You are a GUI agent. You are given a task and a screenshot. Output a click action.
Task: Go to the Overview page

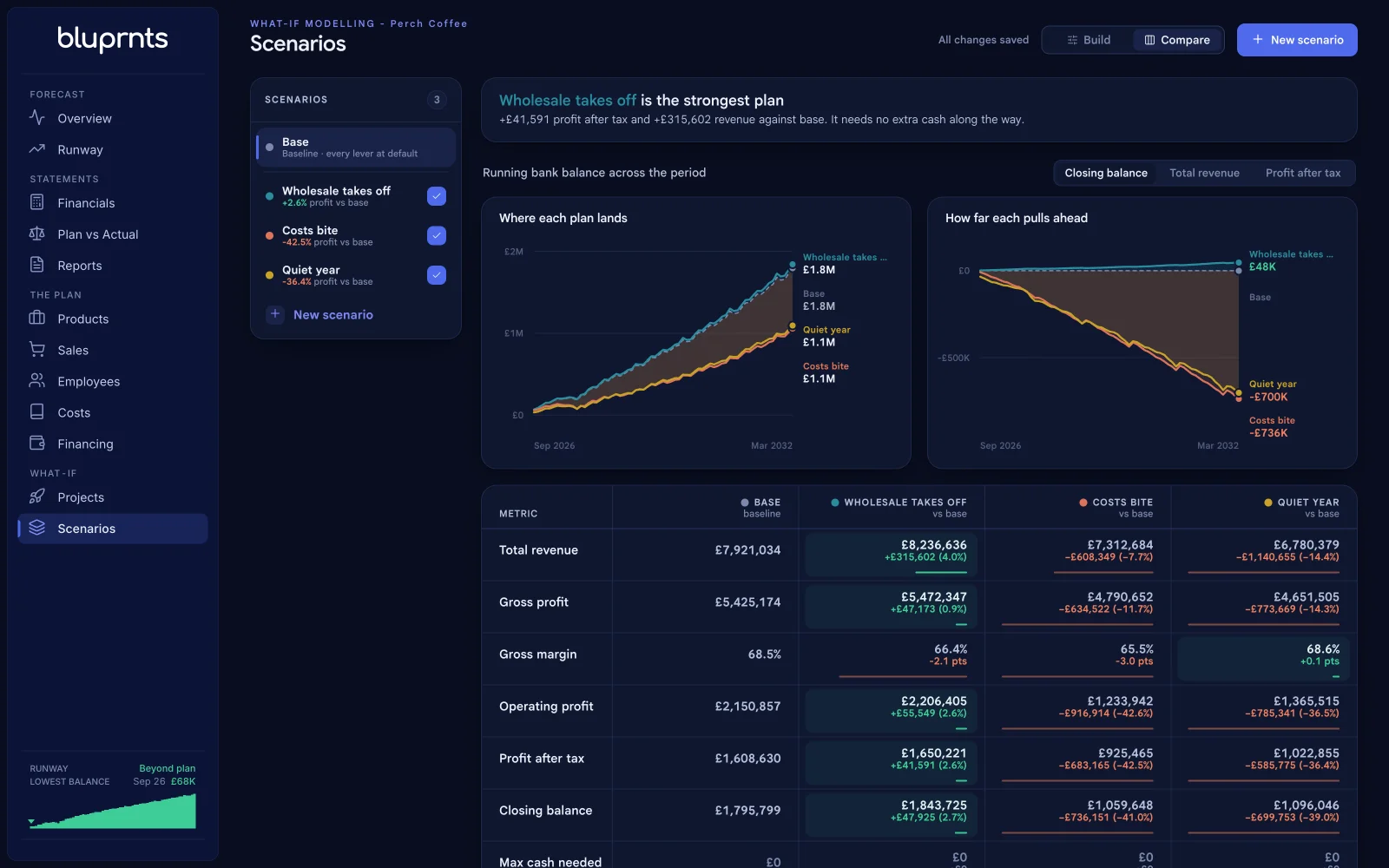pos(113,118)
